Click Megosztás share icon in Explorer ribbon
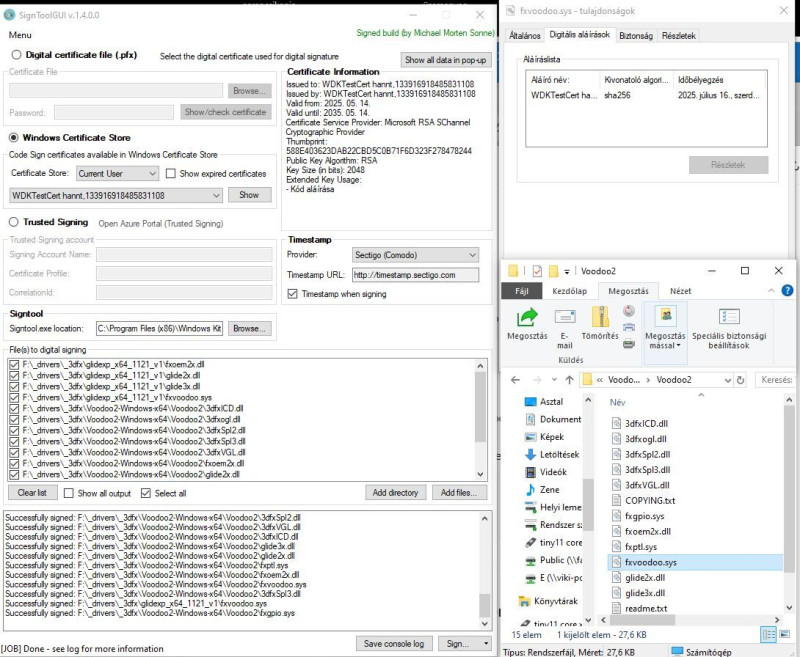The image size is (800, 657). tap(527, 318)
